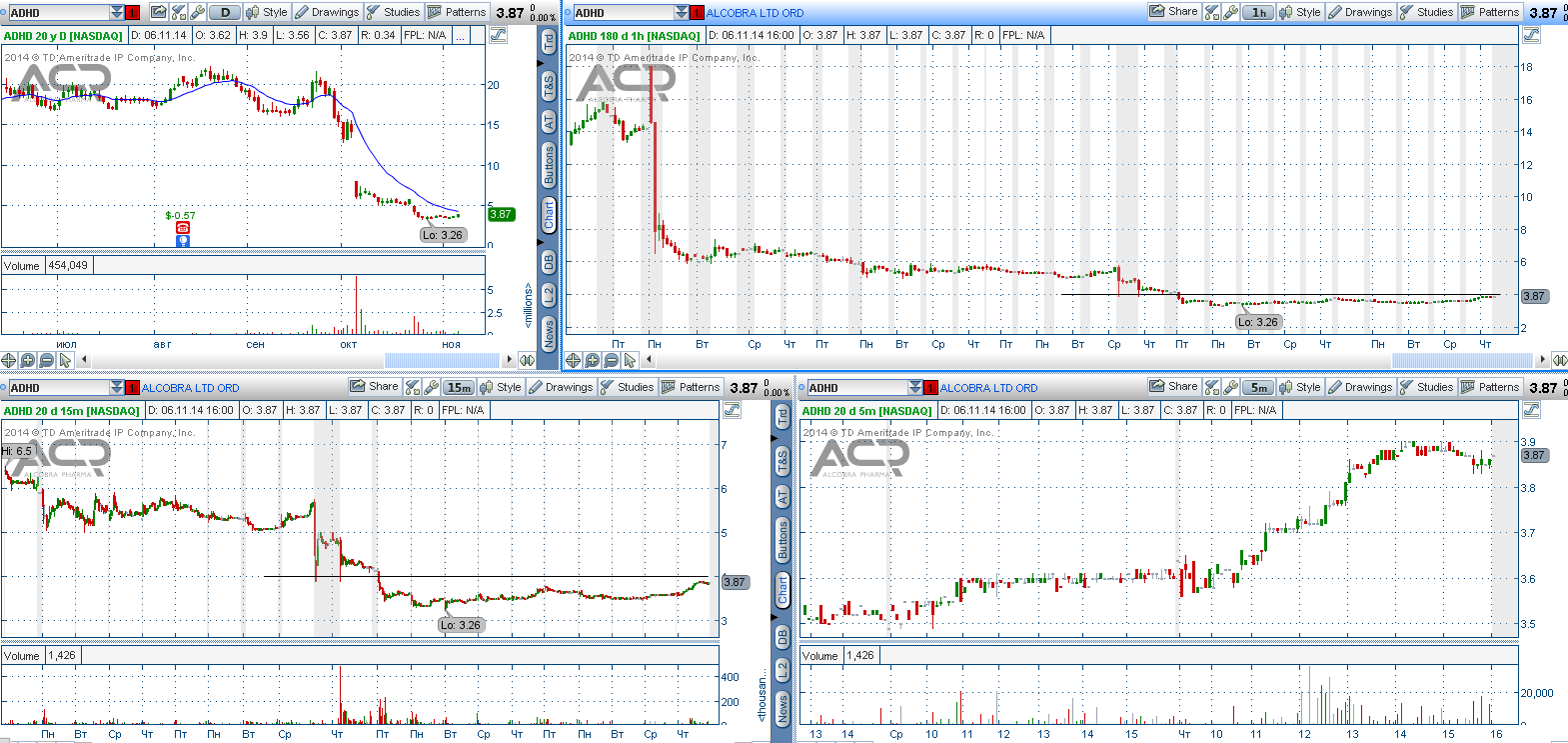Screen dimensions: 1568x743
Task: Click the Share icon on the daily chart
Action: (158, 12)
